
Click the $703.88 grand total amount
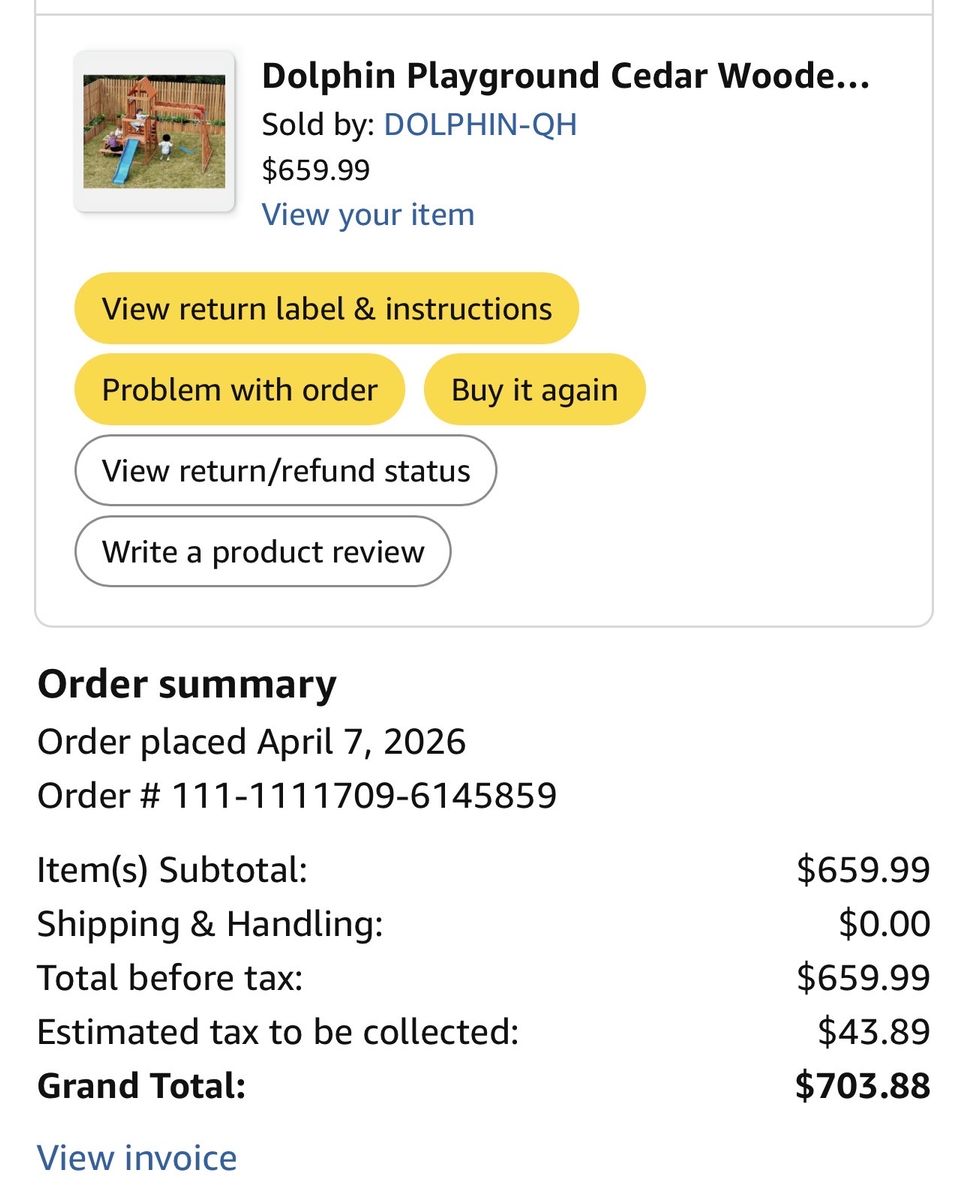point(862,1086)
